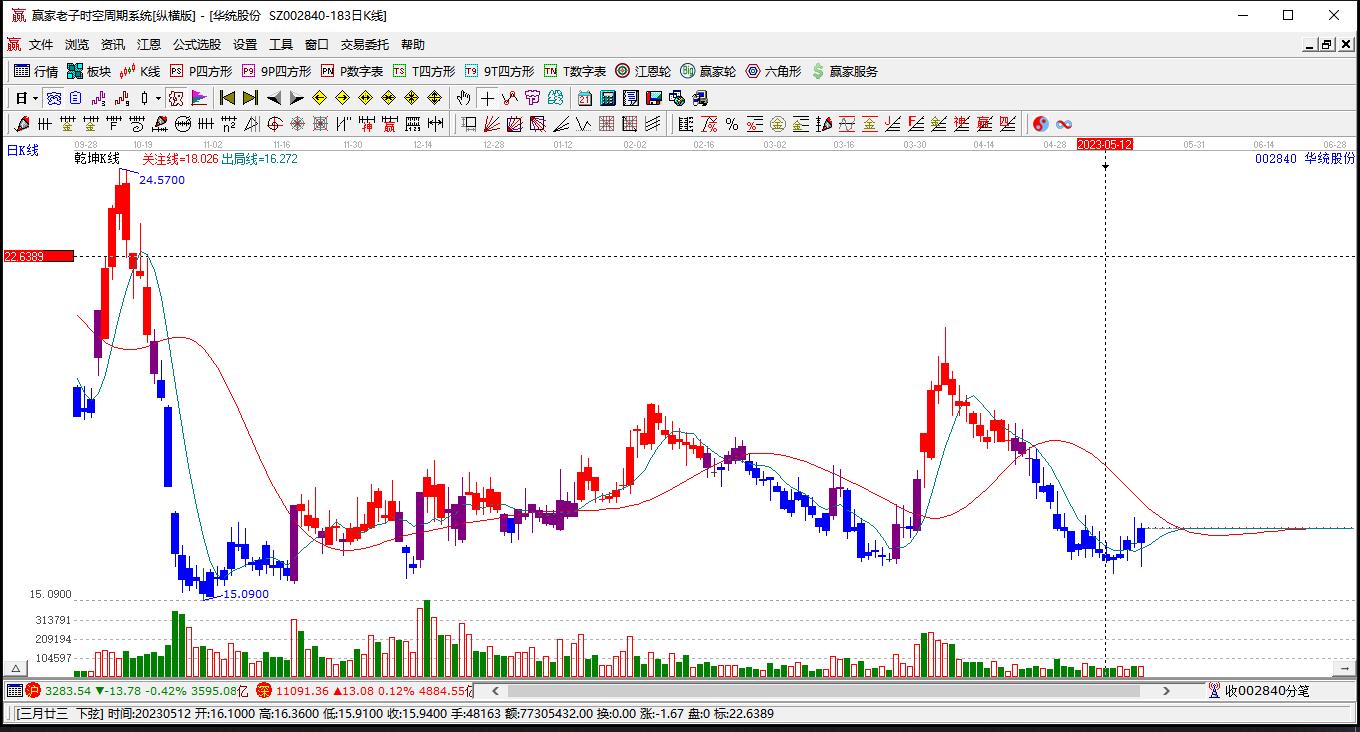
Task: Click the red-blue yin-yang sphere icon
Action: pyautogui.click(x=1041, y=124)
